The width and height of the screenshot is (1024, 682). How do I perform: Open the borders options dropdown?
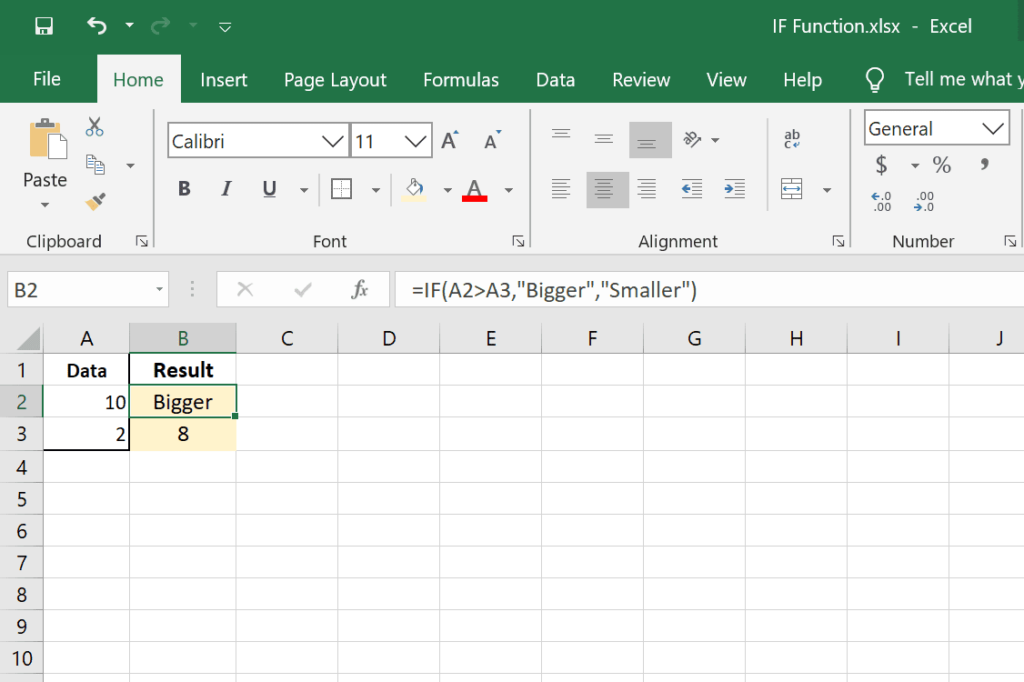376,191
